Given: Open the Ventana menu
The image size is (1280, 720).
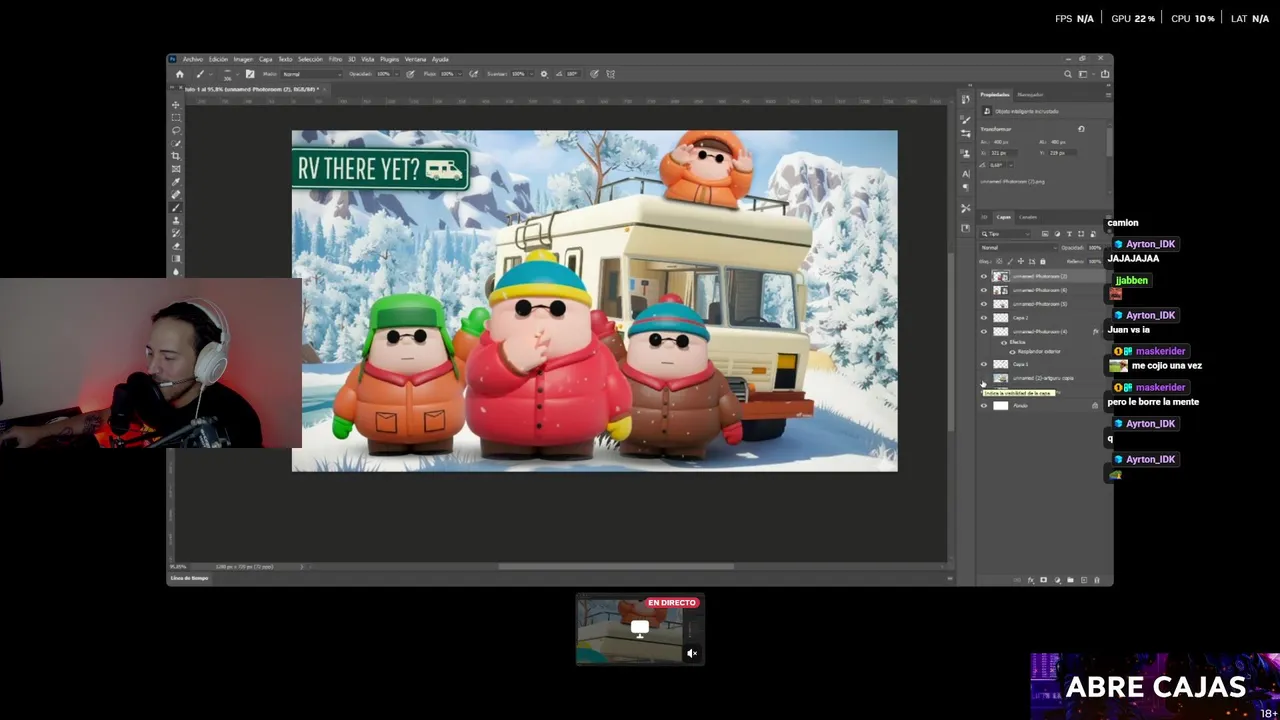Looking at the screenshot, I should 415,59.
